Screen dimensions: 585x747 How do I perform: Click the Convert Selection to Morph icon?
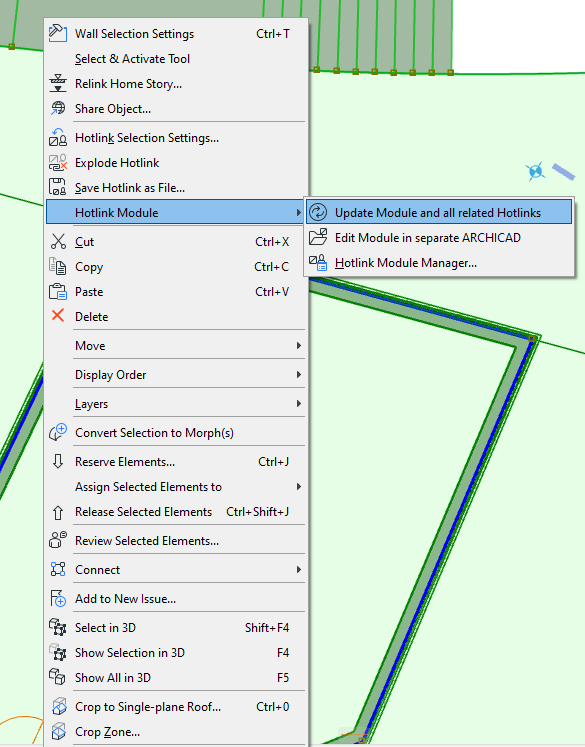point(58,432)
